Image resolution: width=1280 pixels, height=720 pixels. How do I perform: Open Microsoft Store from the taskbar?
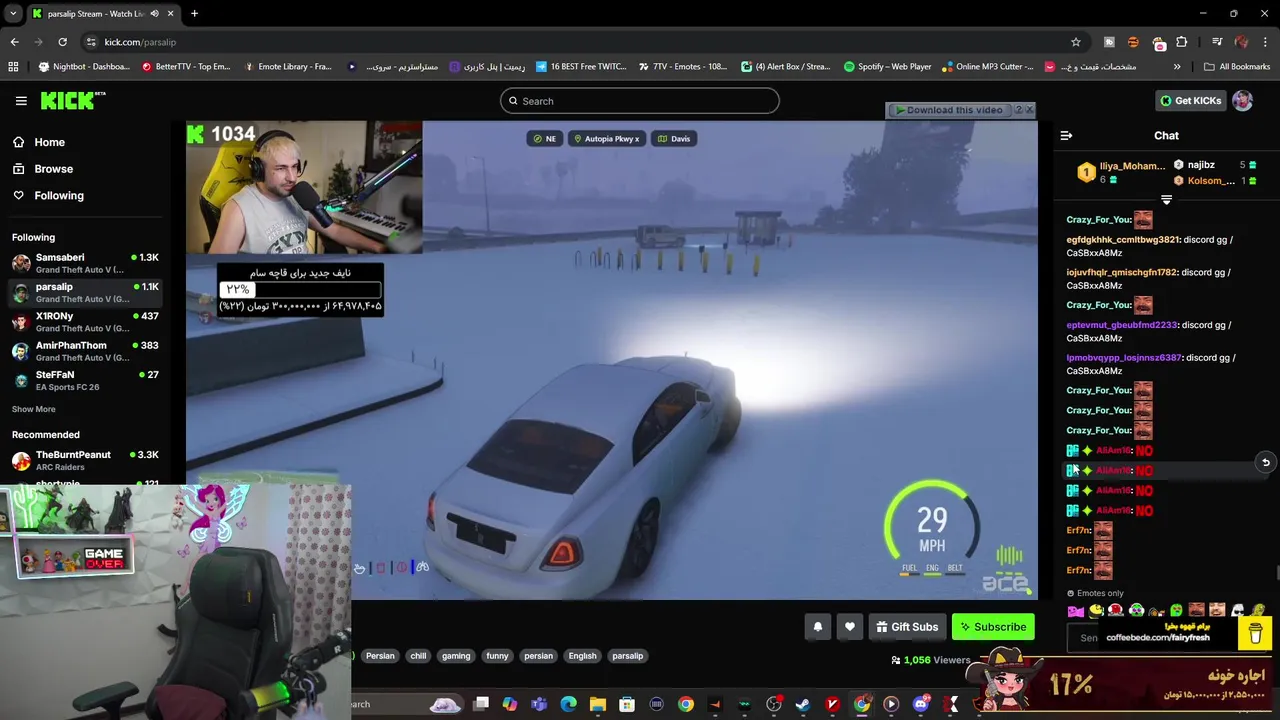coord(627,704)
